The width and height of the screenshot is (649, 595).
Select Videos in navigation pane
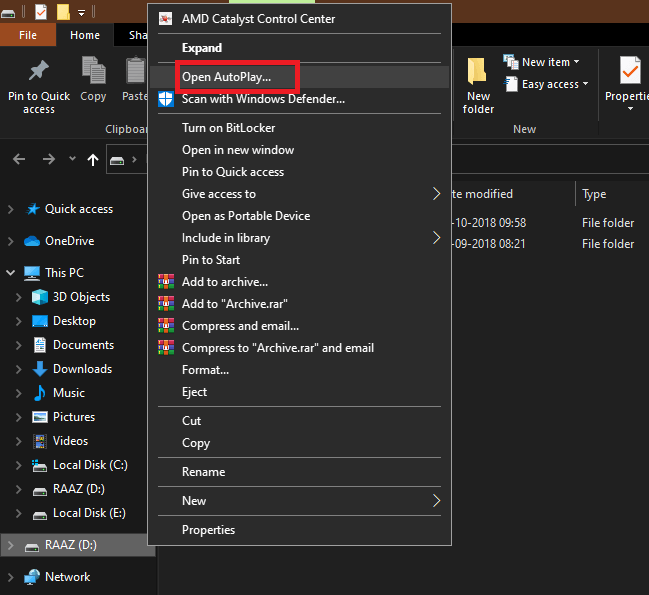[x=70, y=441]
